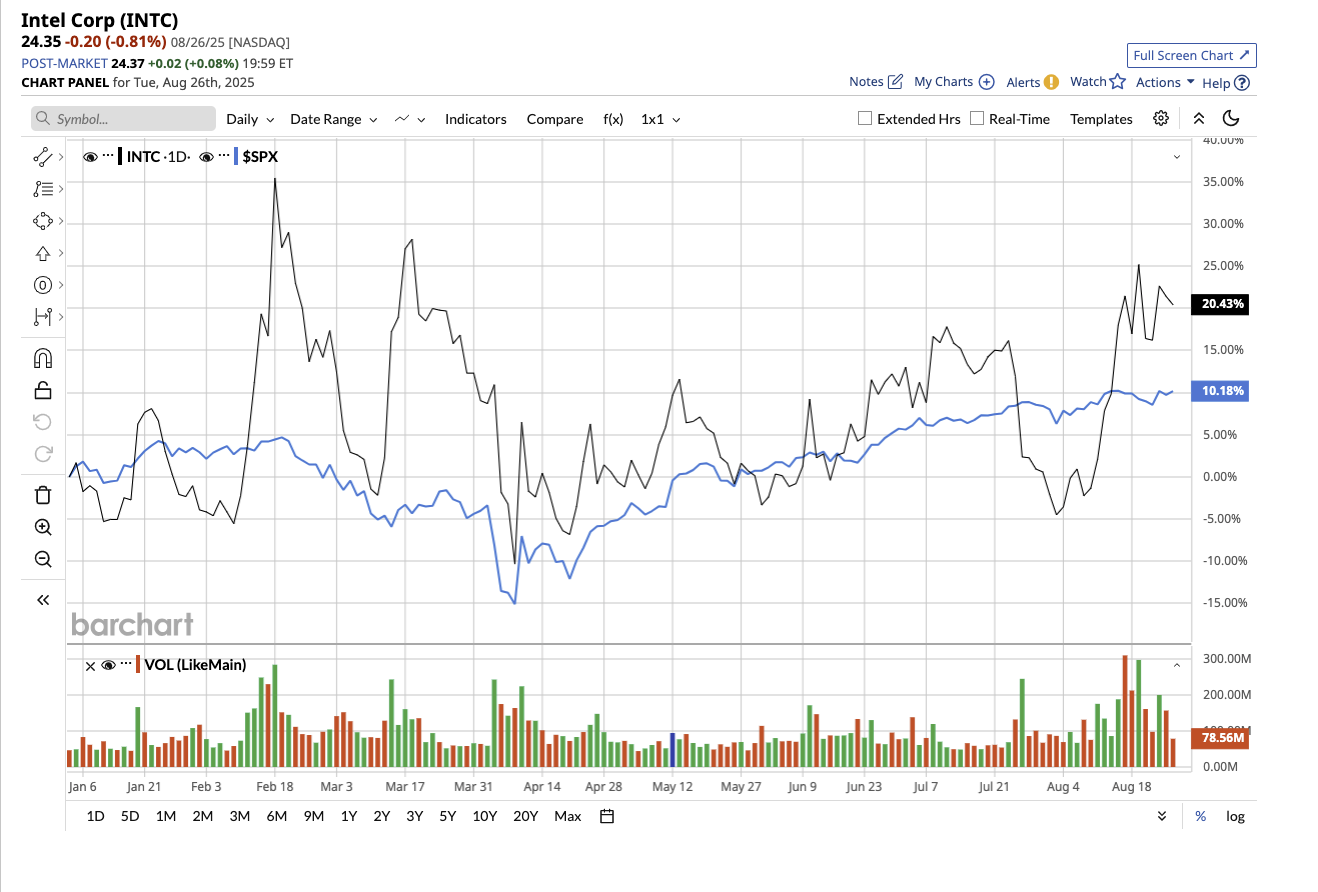Open VOL indicator options ellipsis
This screenshot has width=1318, height=892.
point(127,664)
